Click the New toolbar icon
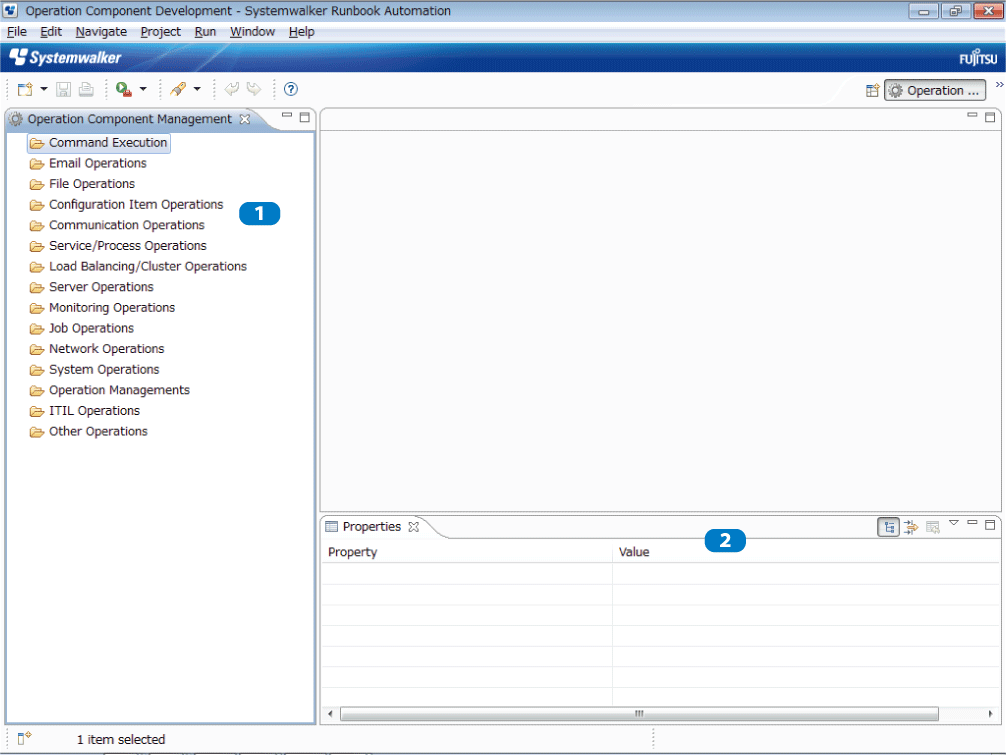The image size is (1006, 755). pos(25,89)
